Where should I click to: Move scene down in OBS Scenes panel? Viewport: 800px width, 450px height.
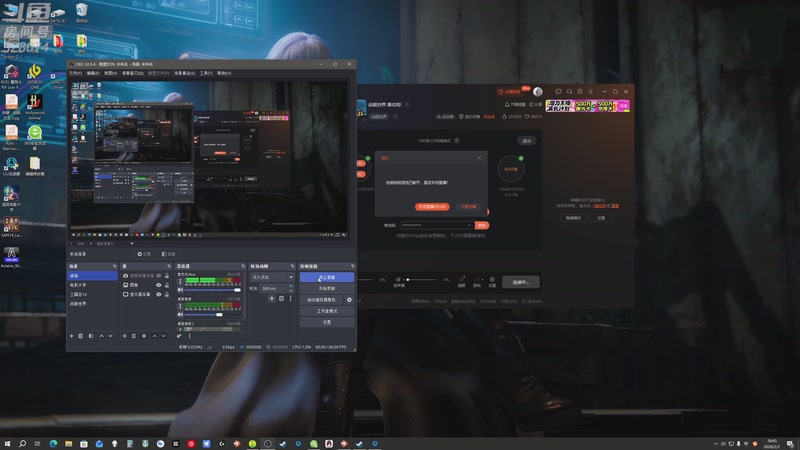point(110,336)
